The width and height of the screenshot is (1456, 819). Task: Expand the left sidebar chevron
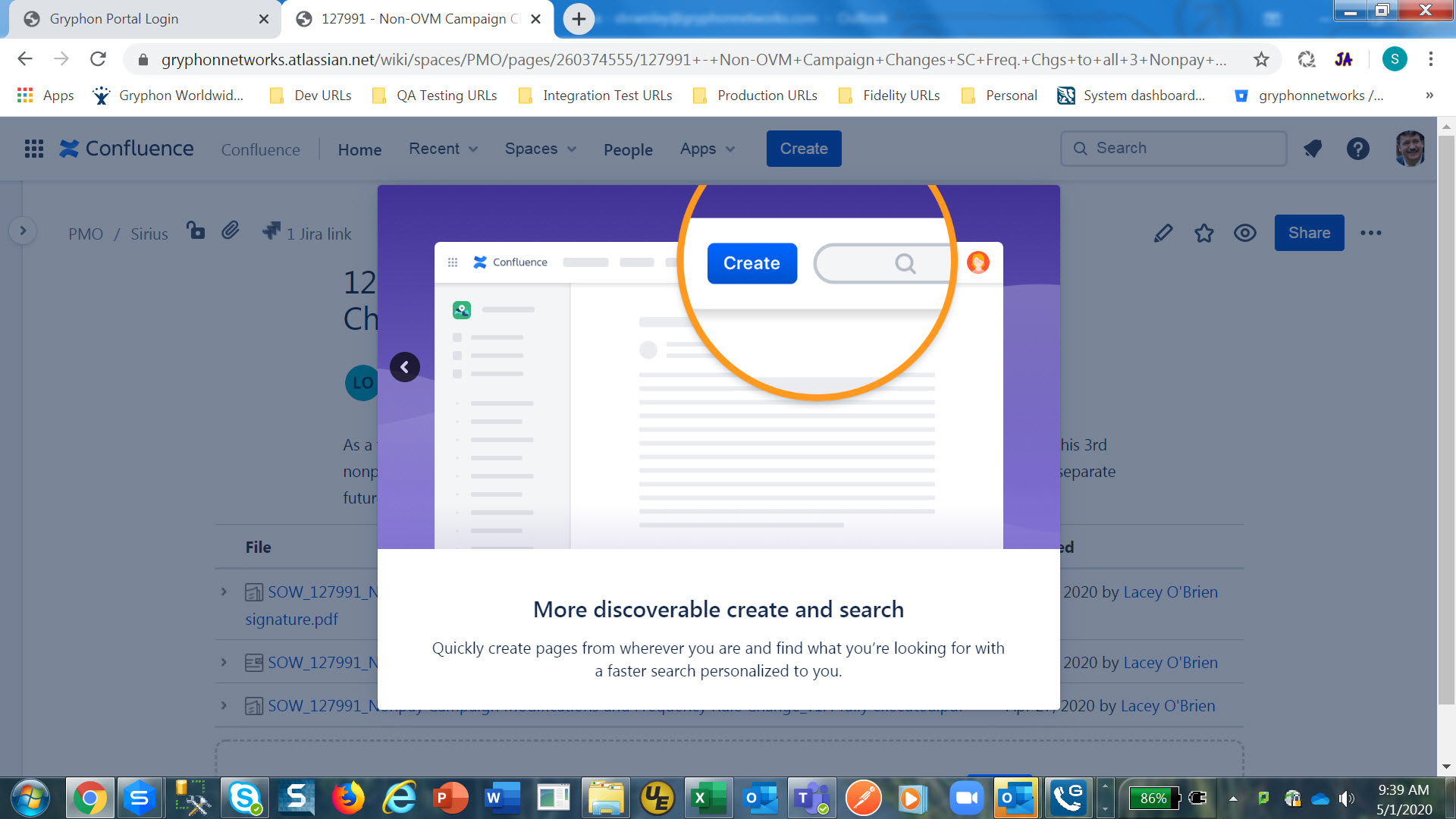23,231
